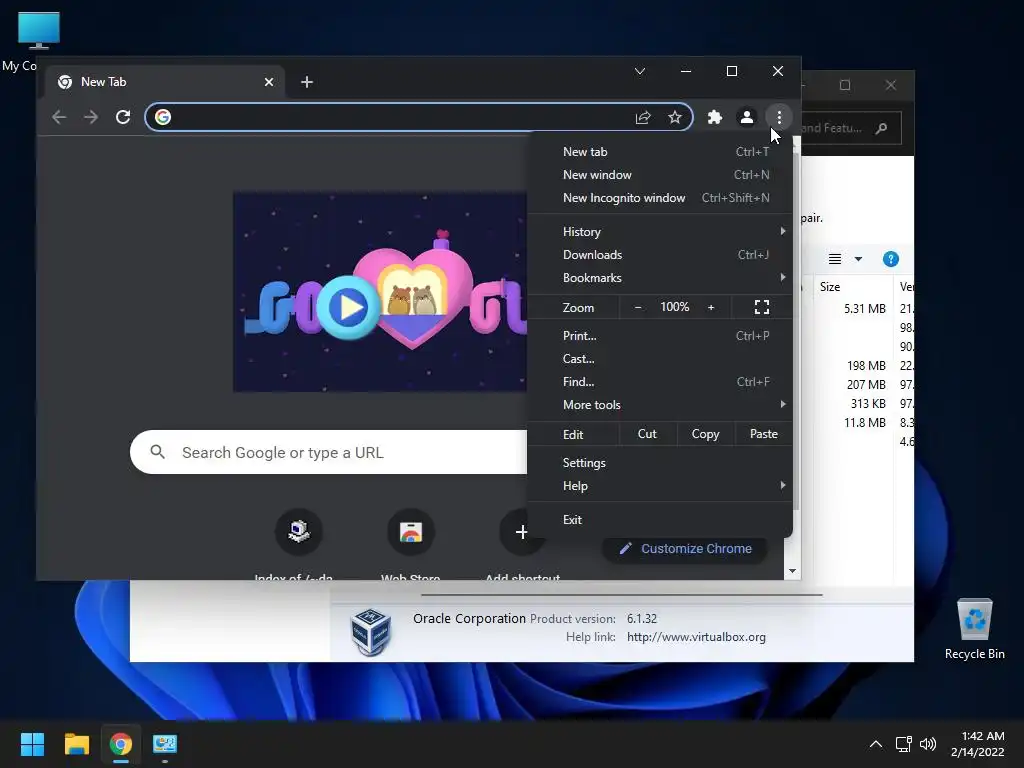Open the Chrome profile avatar icon

pos(746,117)
